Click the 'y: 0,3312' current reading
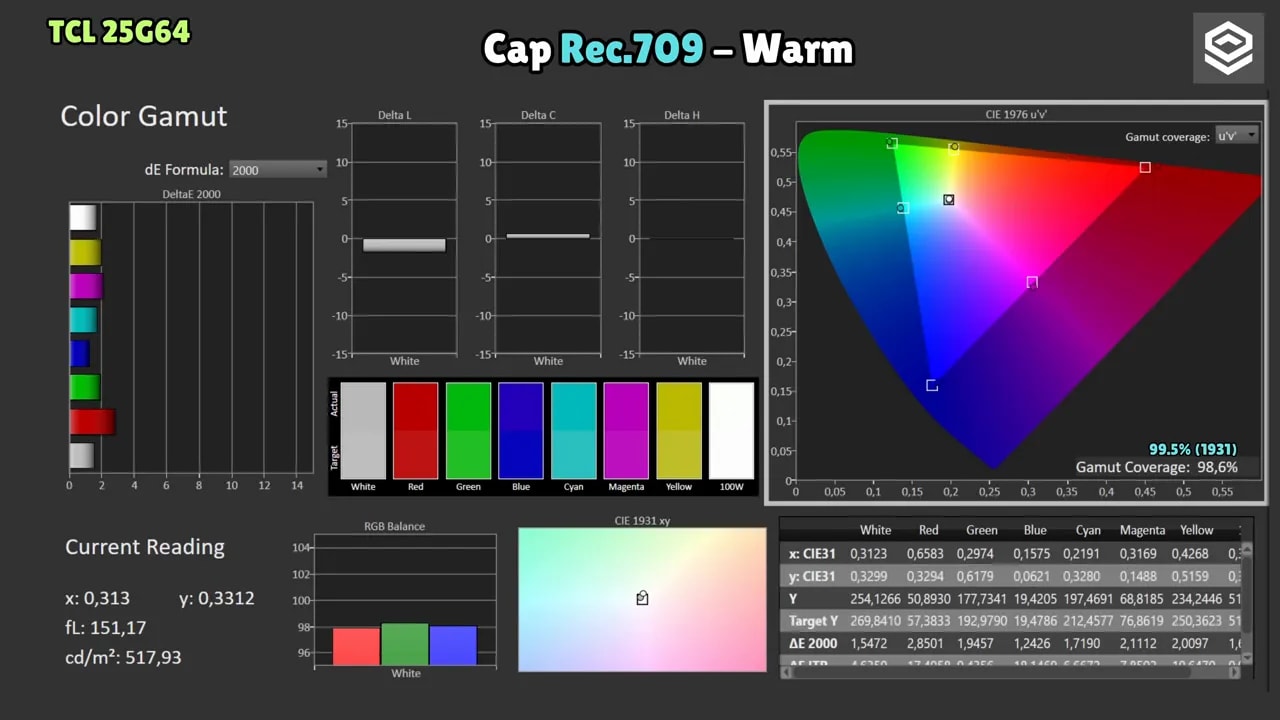Image resolution: width=1280 pixels, height=720 pixels. click(217, 598)
